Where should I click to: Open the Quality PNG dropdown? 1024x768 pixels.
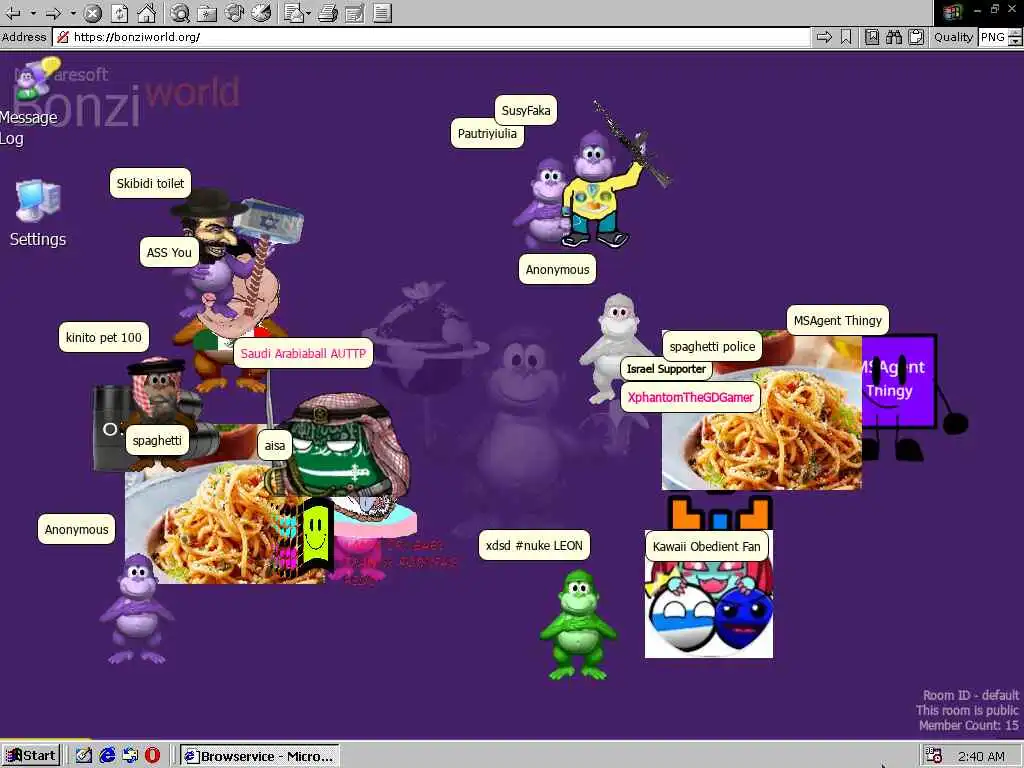[1000, 37]
